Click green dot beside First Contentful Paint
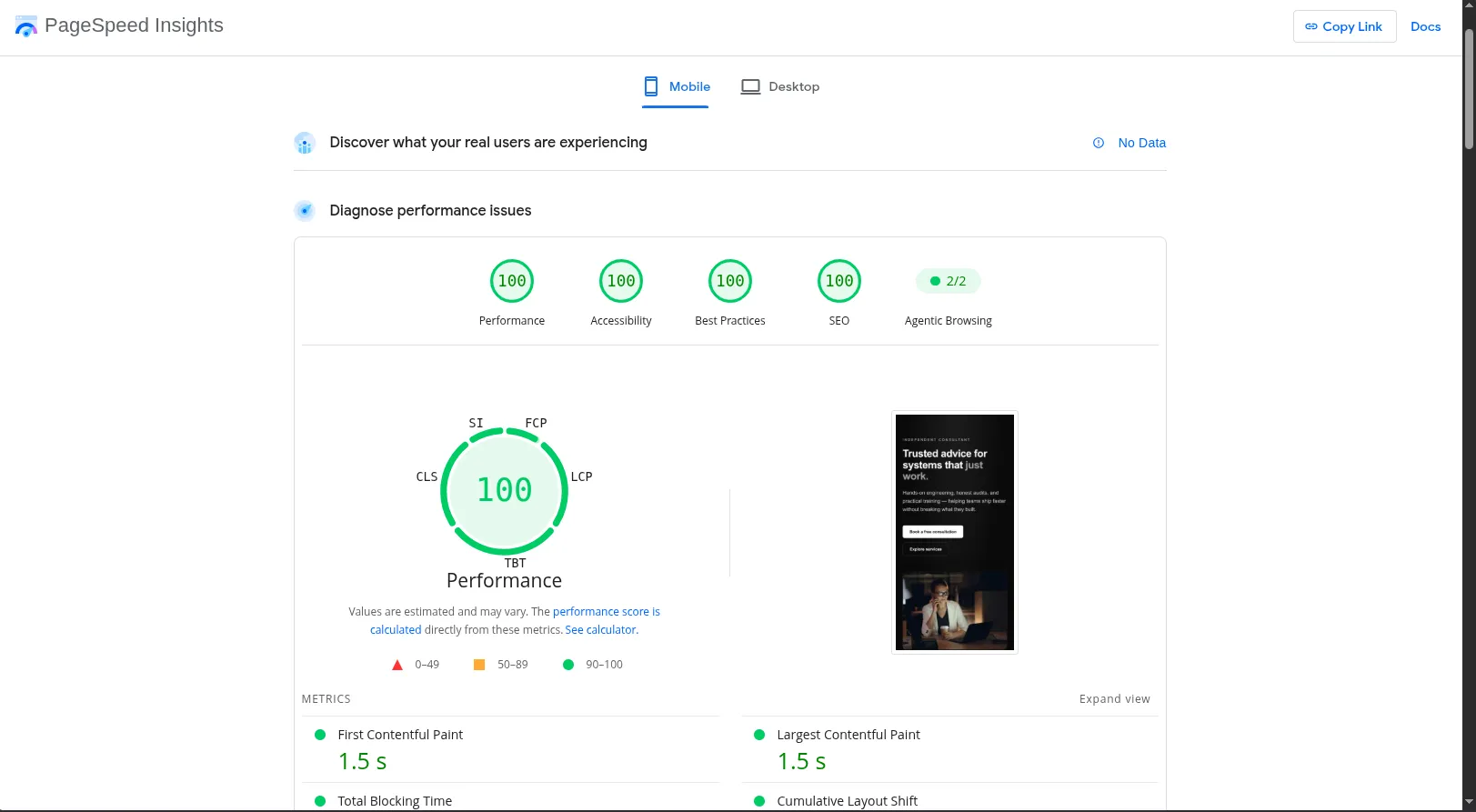The height and width of the screenshot is (812, 1476). [x=320, y=735]
